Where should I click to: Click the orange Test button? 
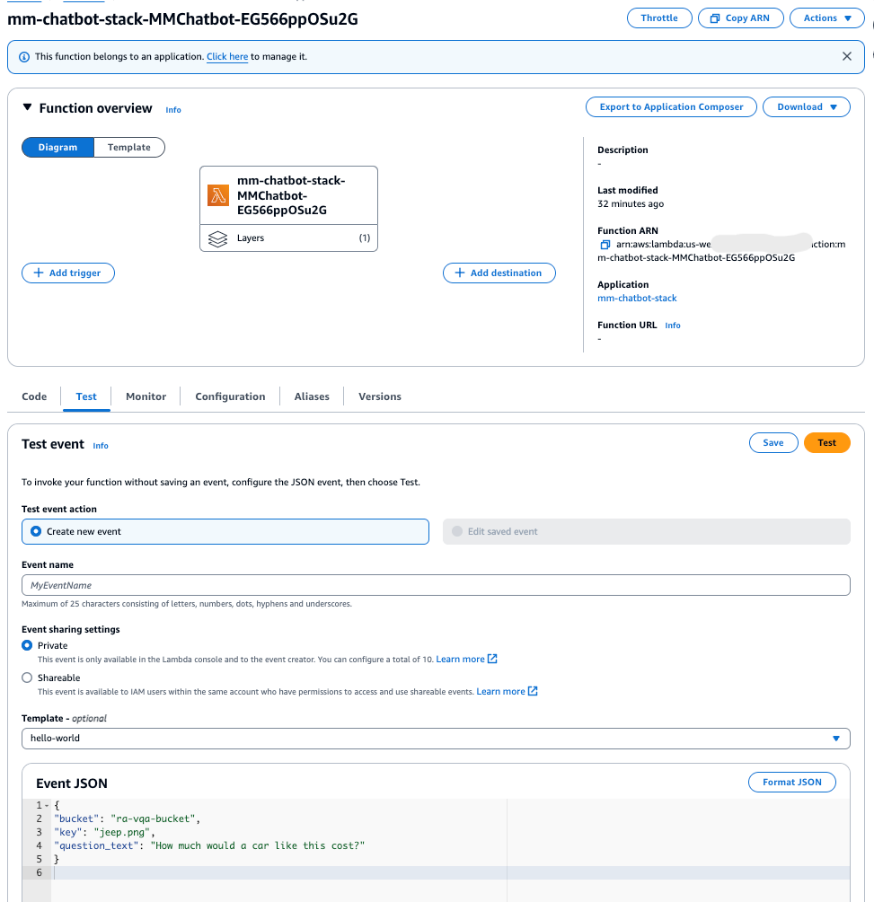point(826,443)
